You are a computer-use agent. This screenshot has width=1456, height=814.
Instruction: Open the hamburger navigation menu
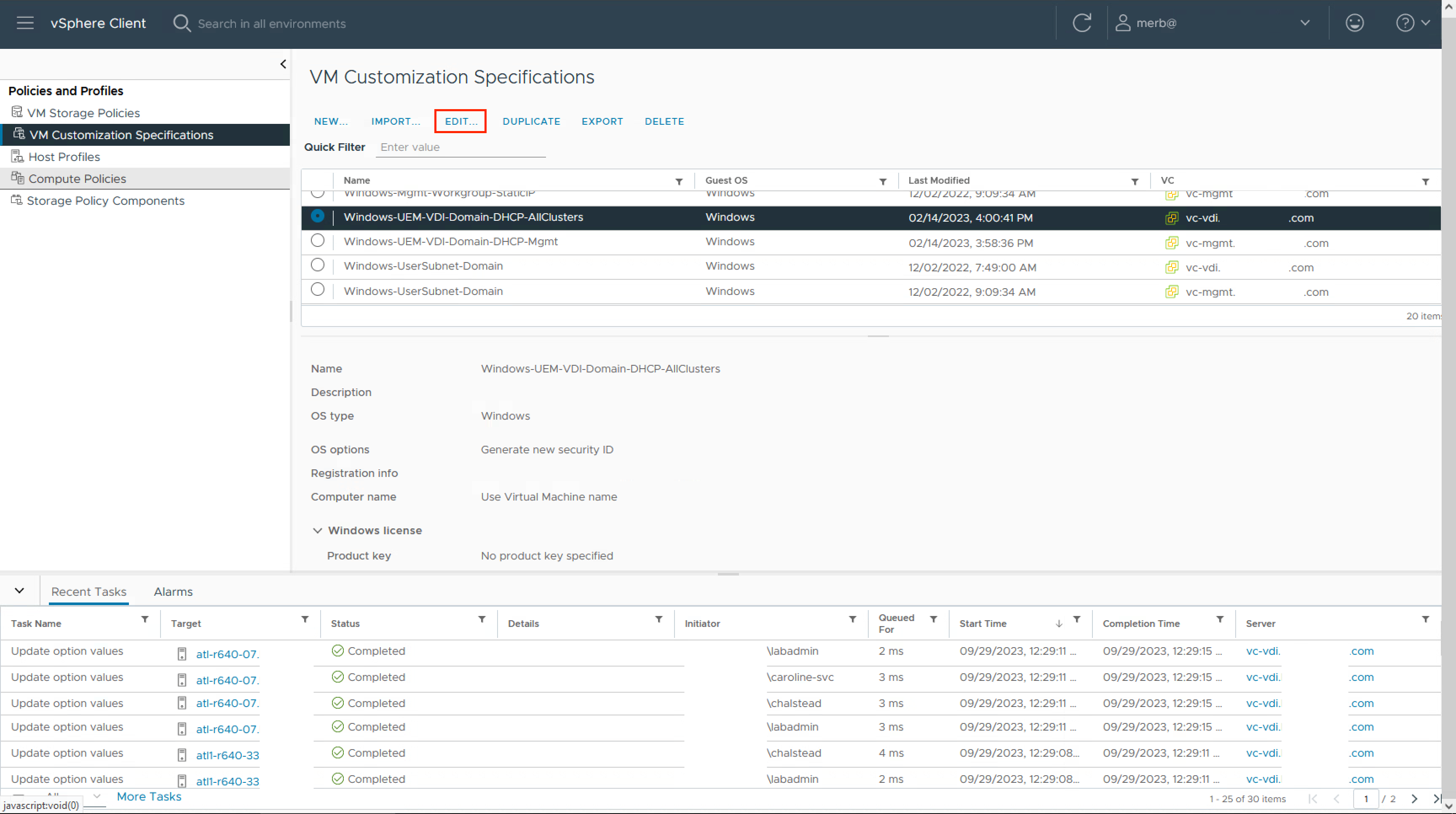click(25, 23)
